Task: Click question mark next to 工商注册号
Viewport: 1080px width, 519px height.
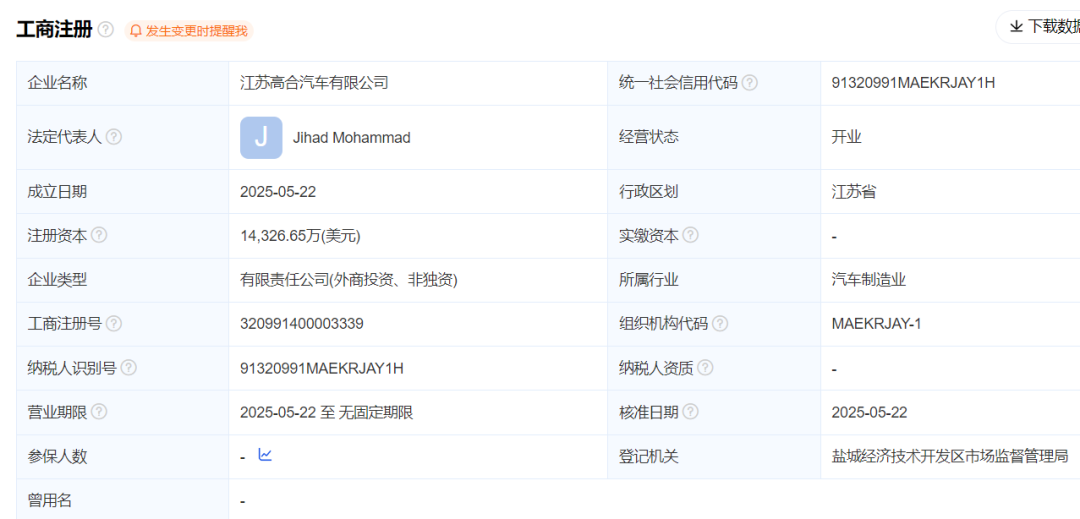Action: (x=114, y=324)
